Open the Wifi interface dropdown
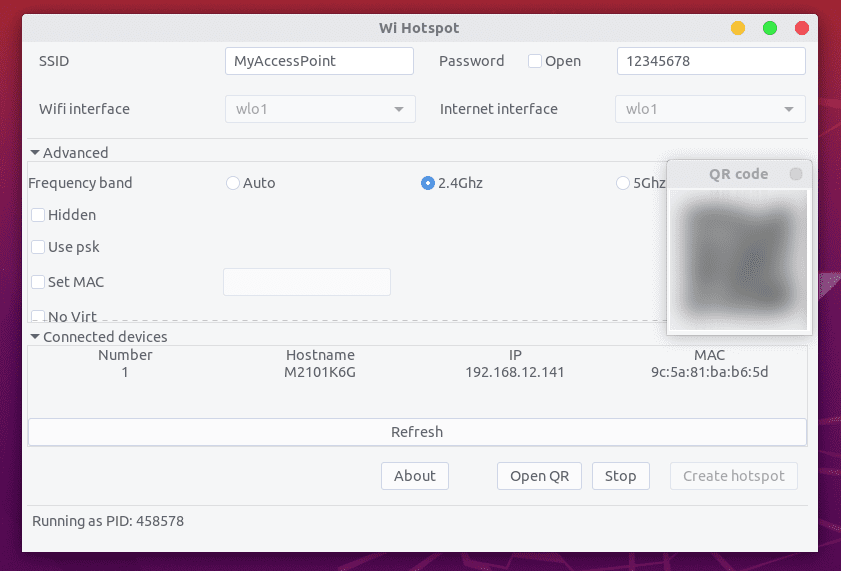Viewport: 841px width, 571px height. click(320, 109)
